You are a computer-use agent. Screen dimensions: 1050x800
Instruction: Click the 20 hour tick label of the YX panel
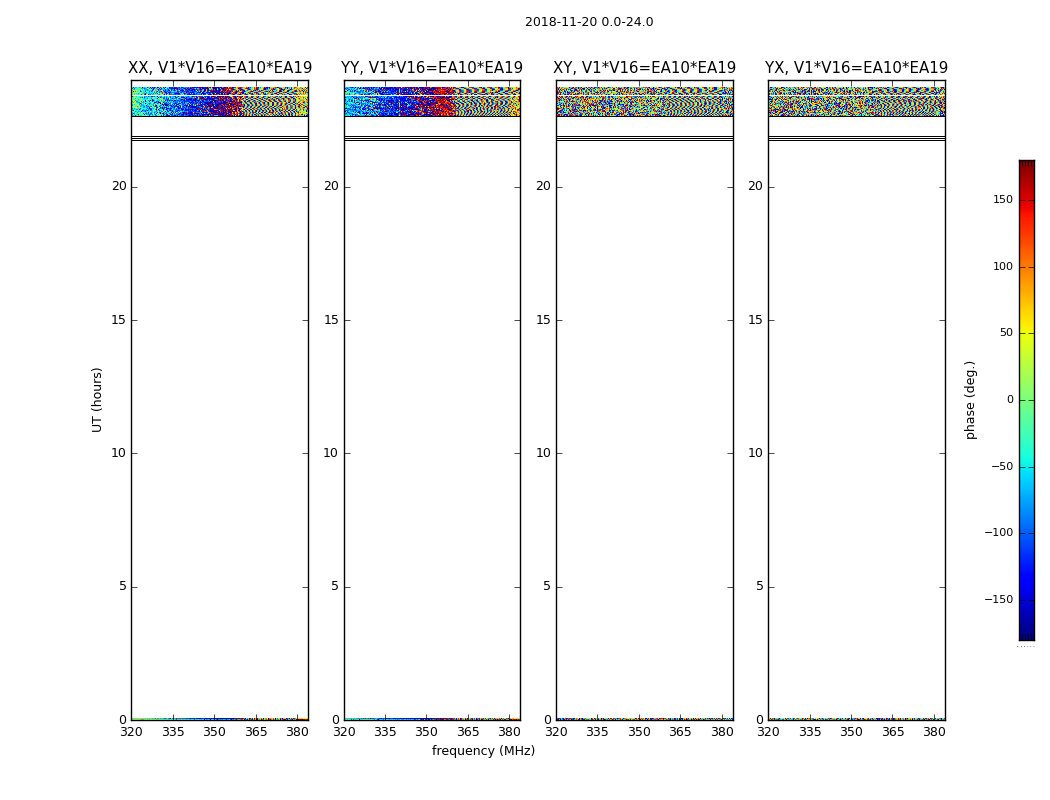tap(755, 186)
